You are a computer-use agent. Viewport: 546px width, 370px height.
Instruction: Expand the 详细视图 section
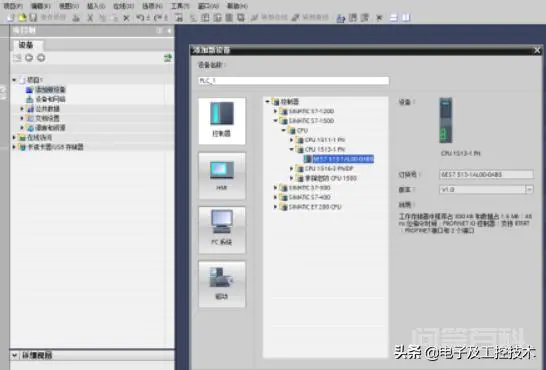[x=14, y=355]
